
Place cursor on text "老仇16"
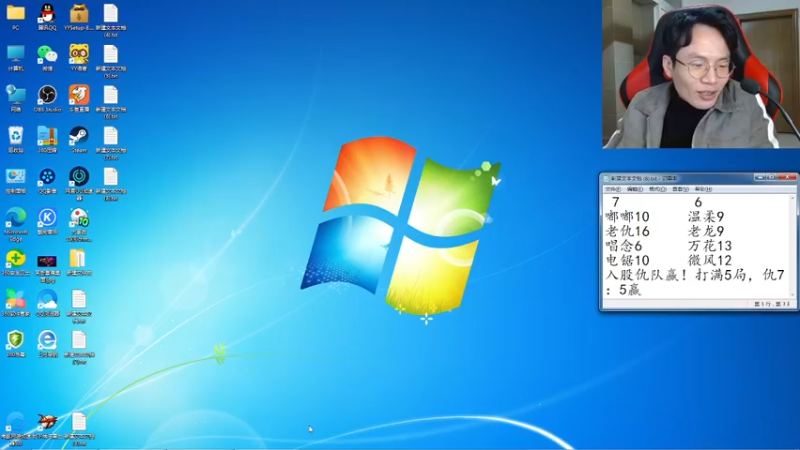pyautogui.click(x=627, y=231)
